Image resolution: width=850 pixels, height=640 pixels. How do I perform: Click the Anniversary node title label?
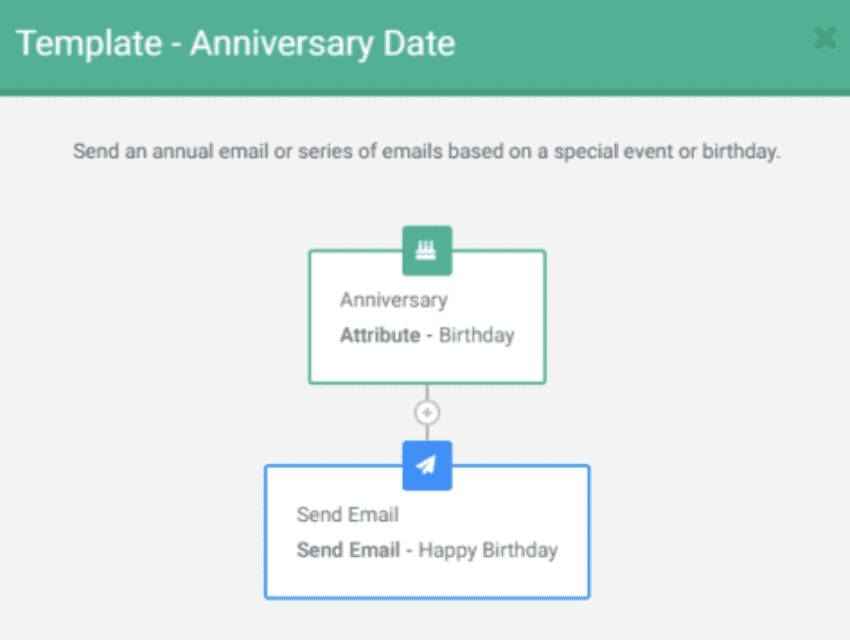pos(394,300)
